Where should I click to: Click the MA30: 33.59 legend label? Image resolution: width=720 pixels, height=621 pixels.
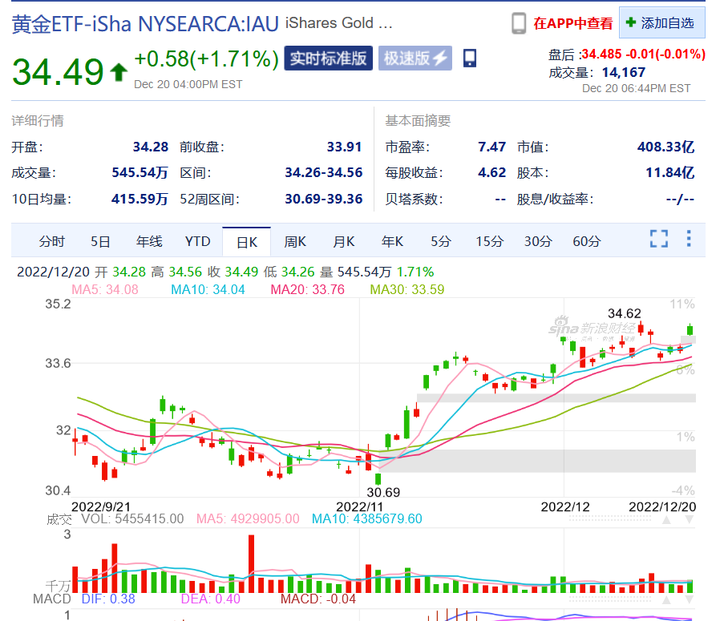pyautogui.click(x=407, y=289)
